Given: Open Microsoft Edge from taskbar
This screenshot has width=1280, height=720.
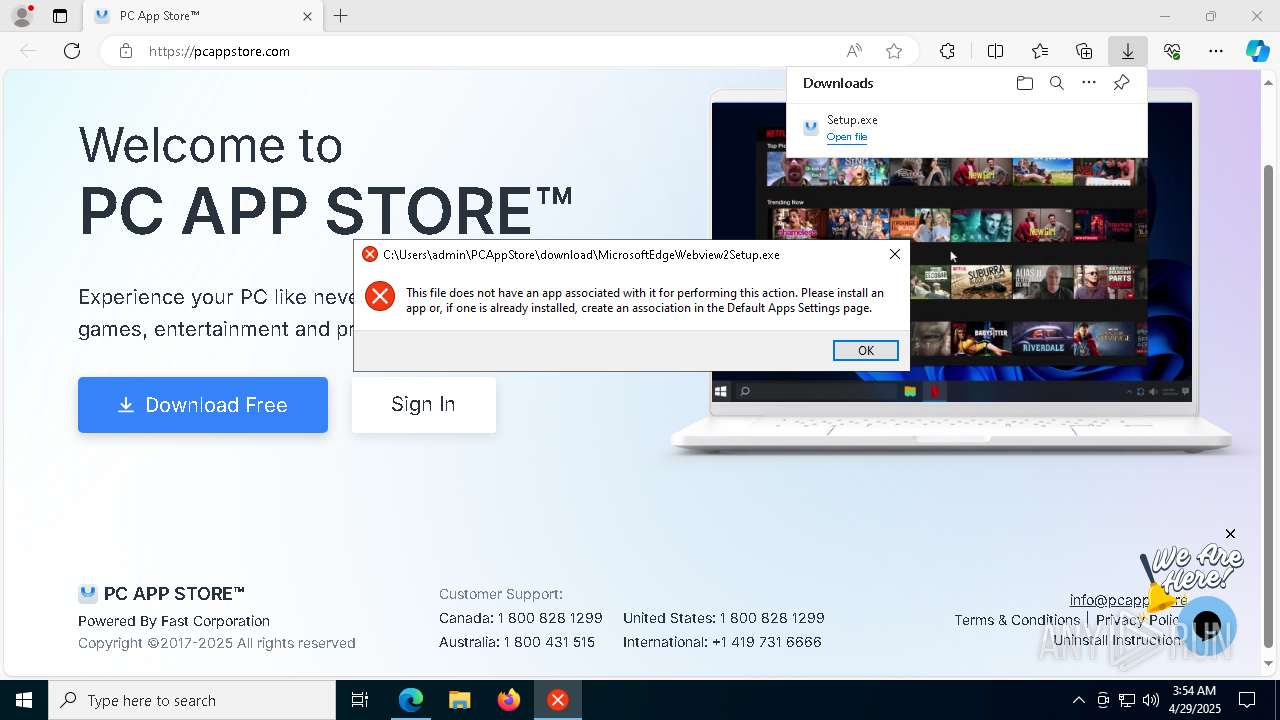Looking at the screenshot, I should 411,700.
